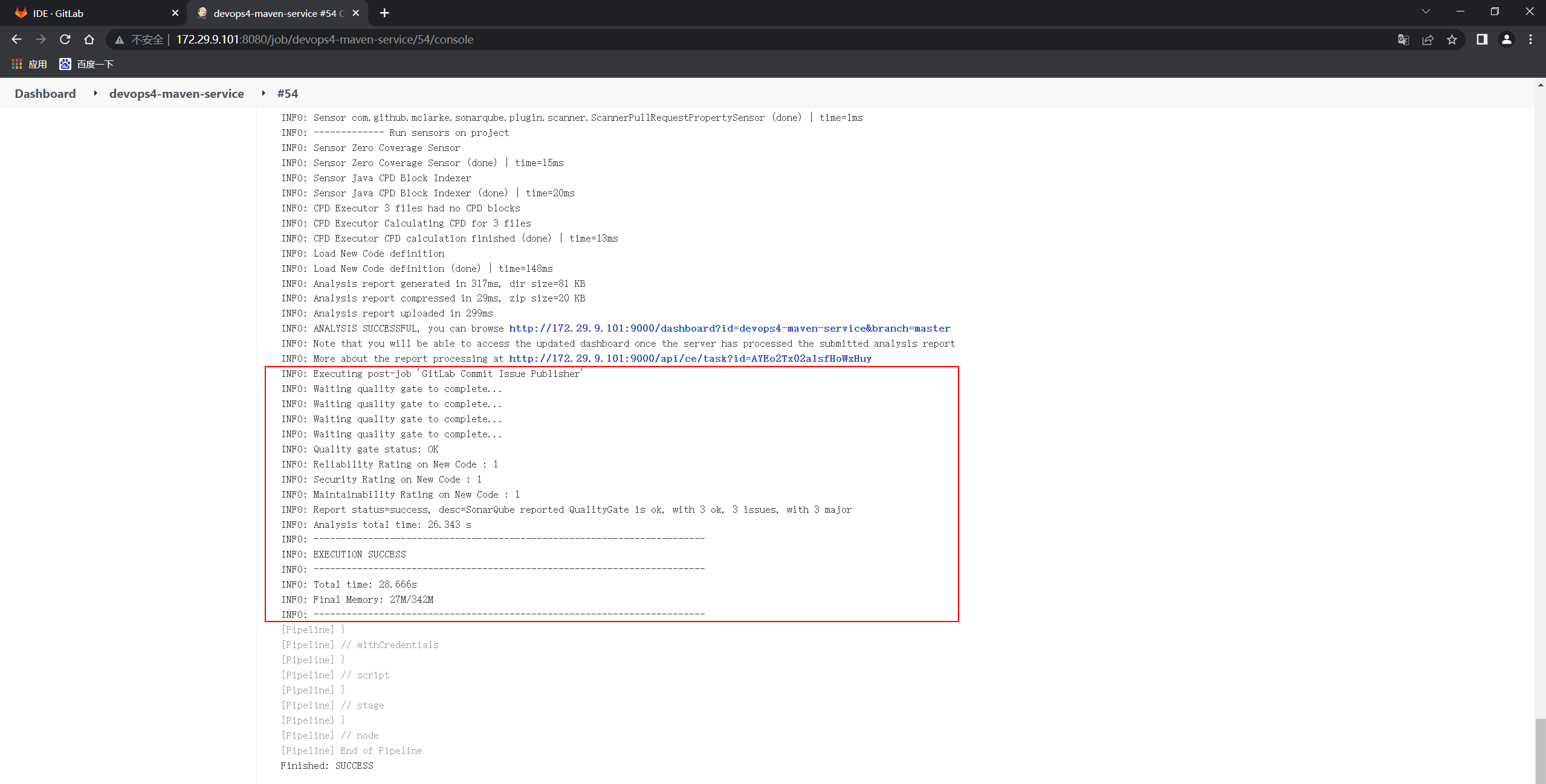Open the 百度一下 bookmark
1546x784 pixels.
86,64
